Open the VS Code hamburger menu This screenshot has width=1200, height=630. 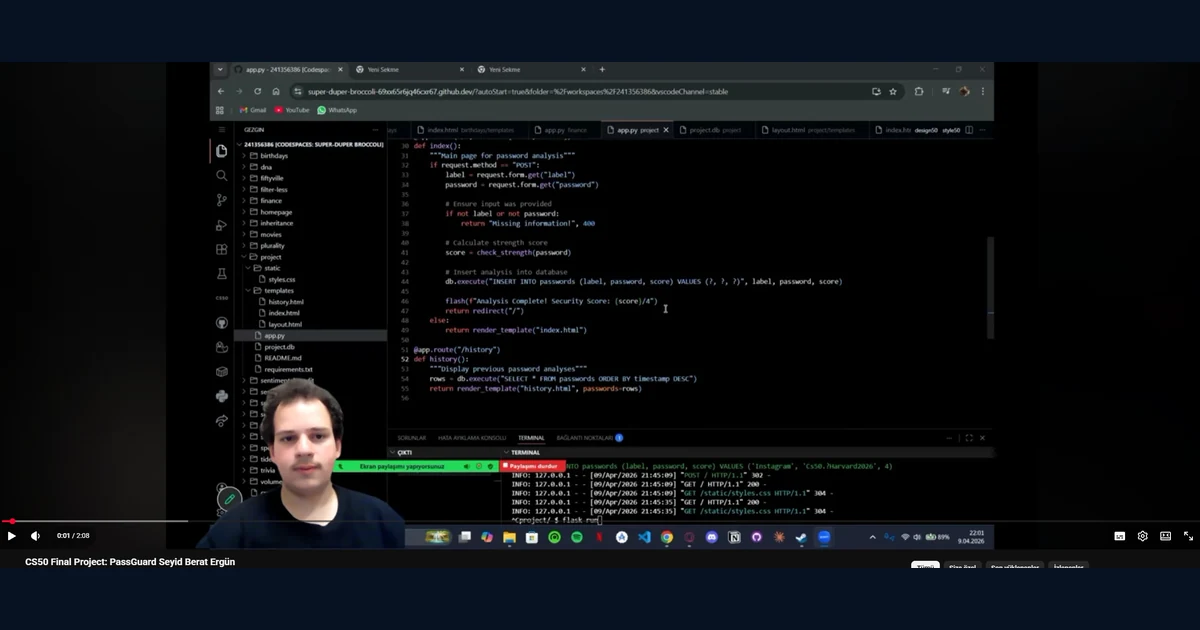tap(222, 129)
